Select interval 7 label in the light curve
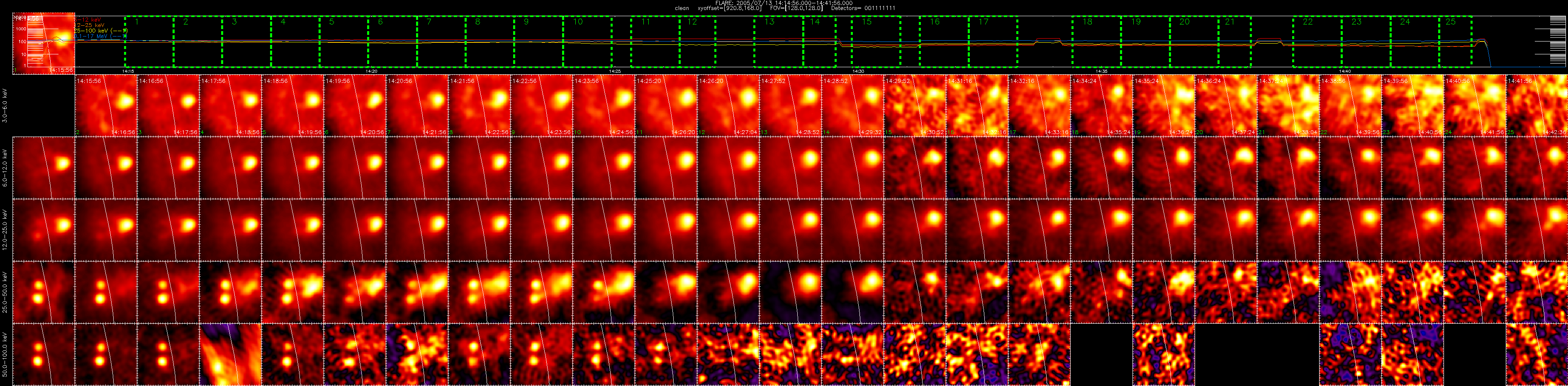The width and height of the screenshot is (1568, 386). [429, 22]
